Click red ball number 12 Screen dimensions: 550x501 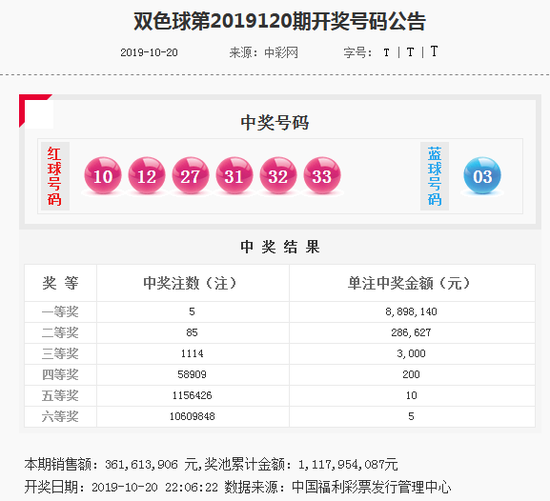(147, 175)
